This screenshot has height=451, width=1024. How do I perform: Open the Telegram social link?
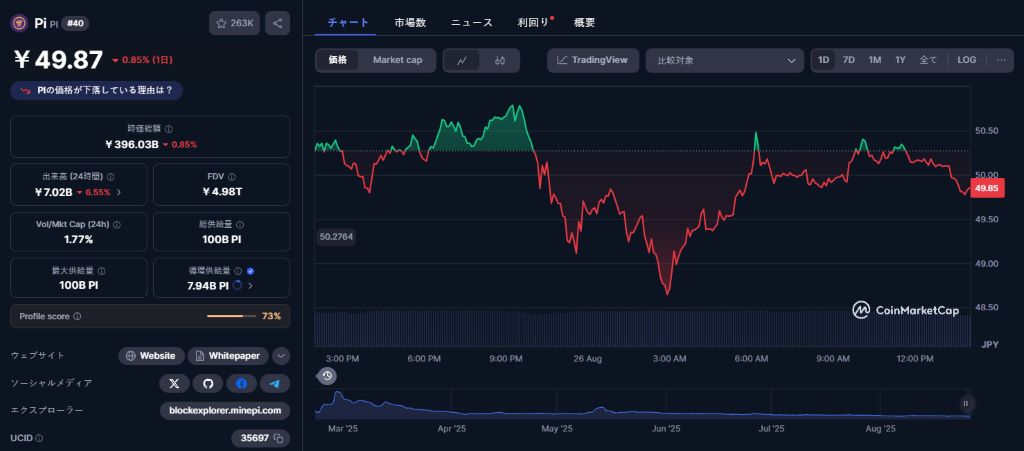point(275,383)
